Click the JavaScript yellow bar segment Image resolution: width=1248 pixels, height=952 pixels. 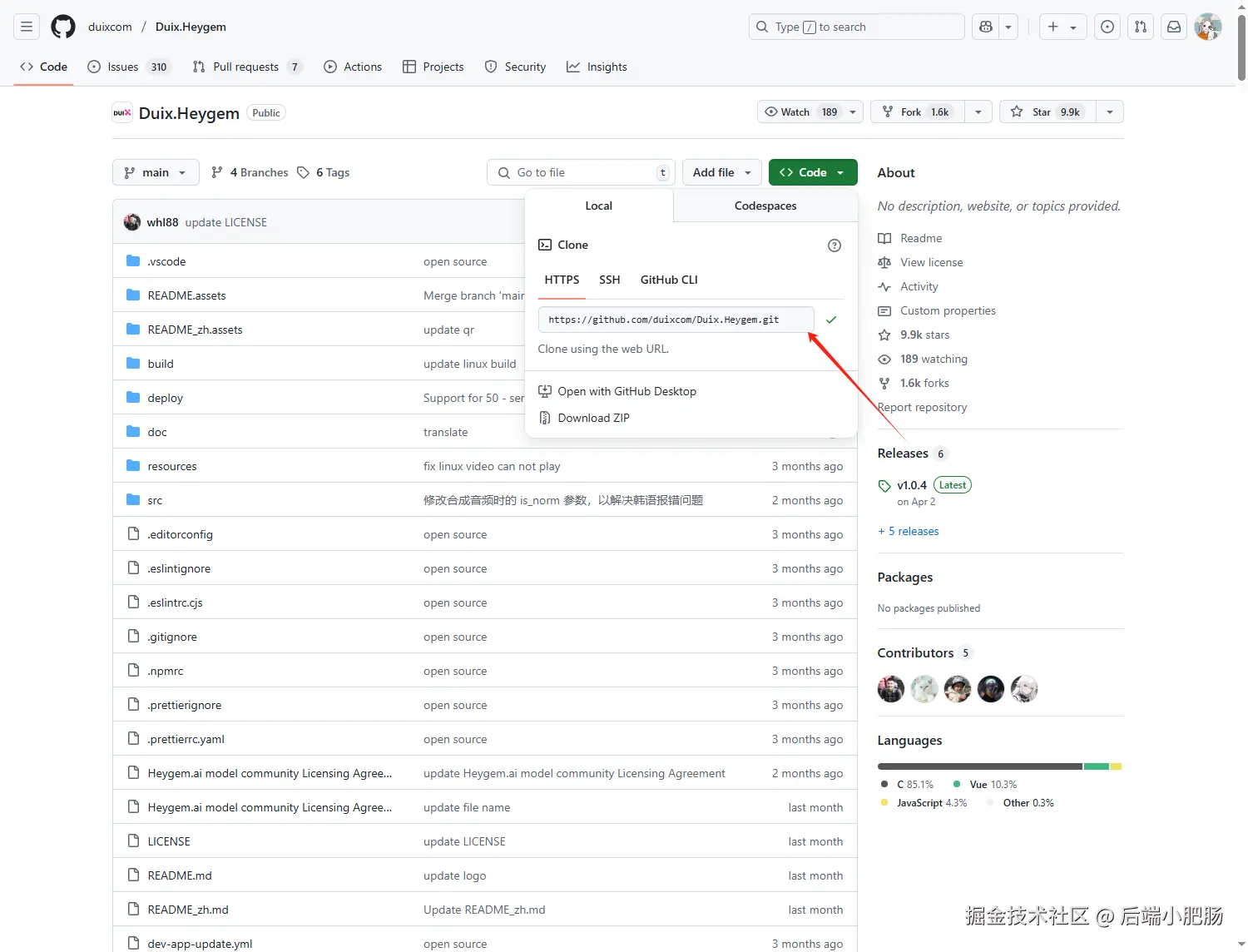point(1116,766)
